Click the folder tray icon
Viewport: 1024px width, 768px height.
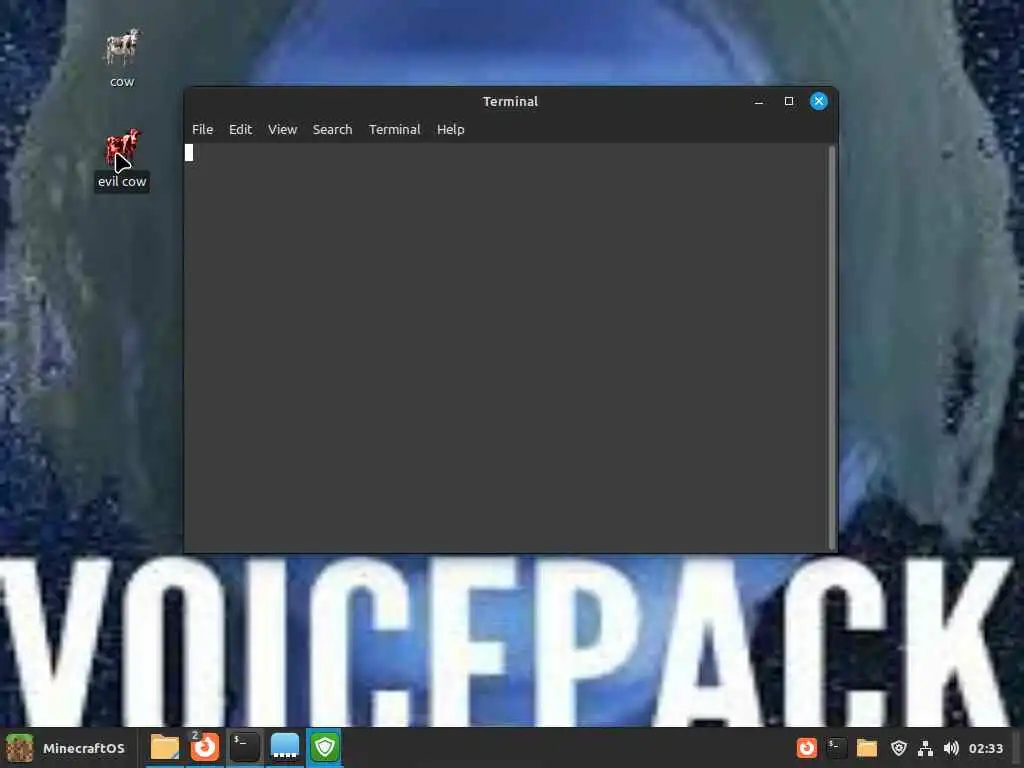(867, 748)
